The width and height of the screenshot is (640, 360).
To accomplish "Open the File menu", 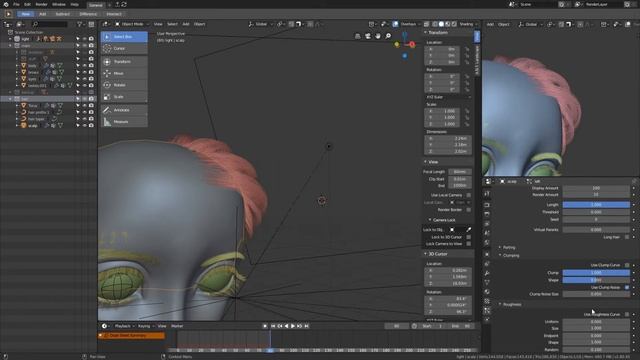I will click(16, 4).
